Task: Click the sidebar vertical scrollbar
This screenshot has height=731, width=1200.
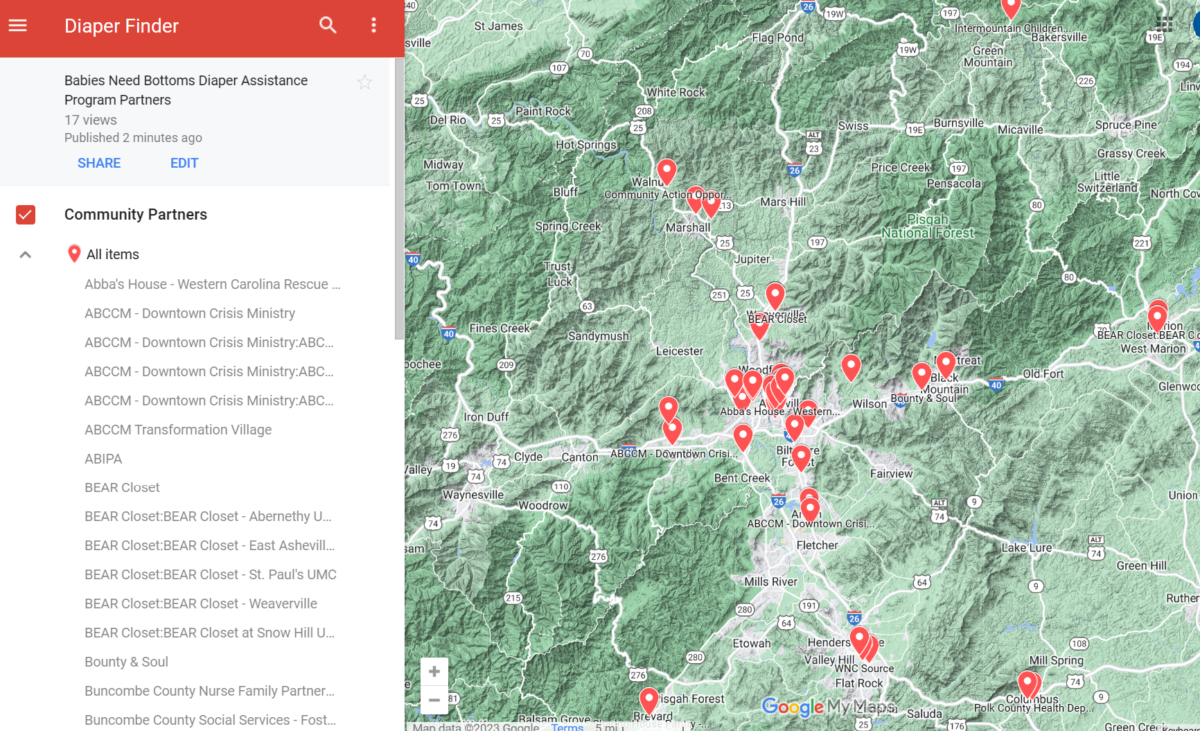Action: click(399, 200)
